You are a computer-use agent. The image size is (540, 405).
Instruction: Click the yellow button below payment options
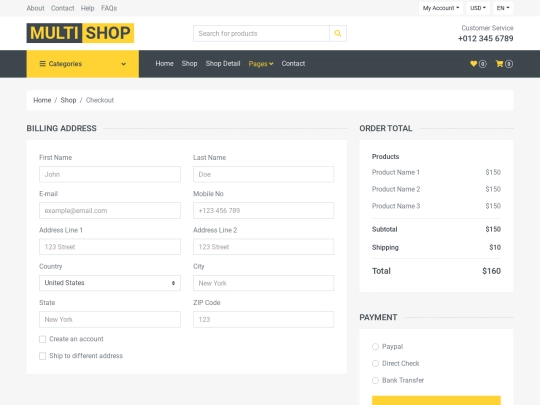coord(436,400)
